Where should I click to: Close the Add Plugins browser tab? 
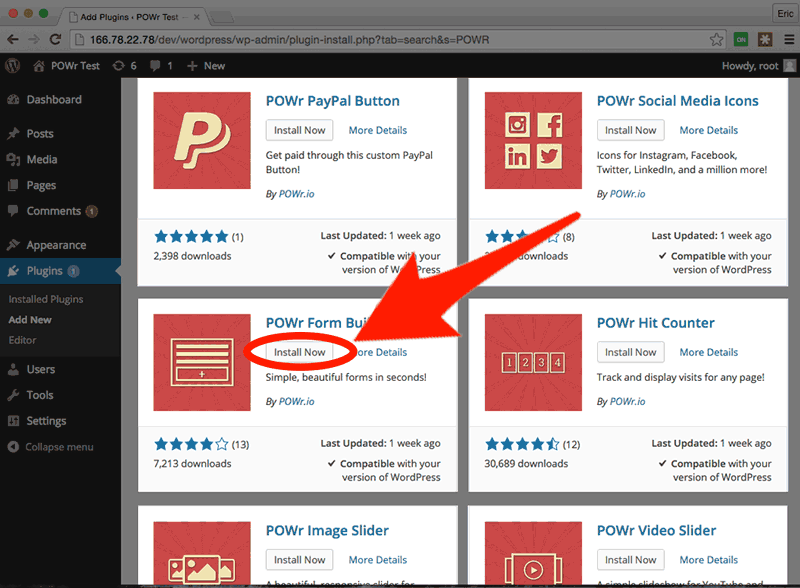196,17
